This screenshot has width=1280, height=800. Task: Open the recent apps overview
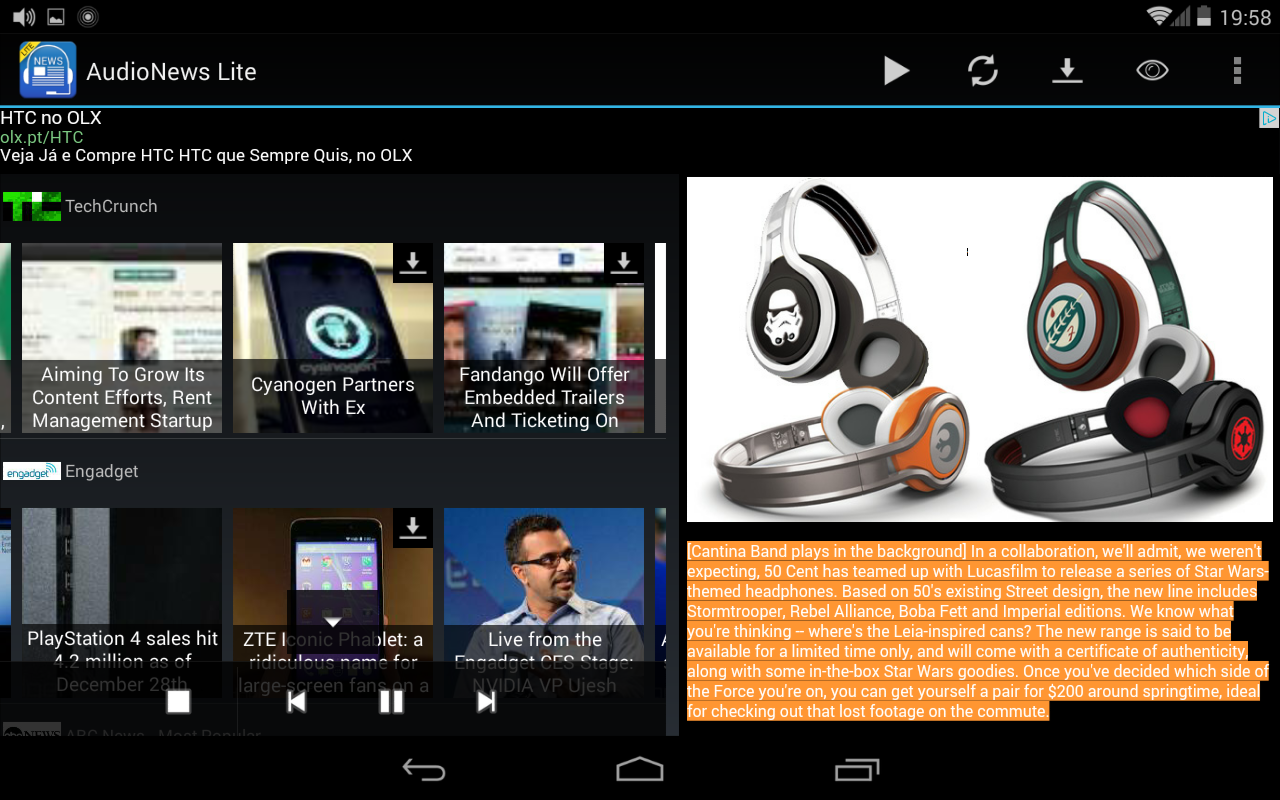[856, 769]
